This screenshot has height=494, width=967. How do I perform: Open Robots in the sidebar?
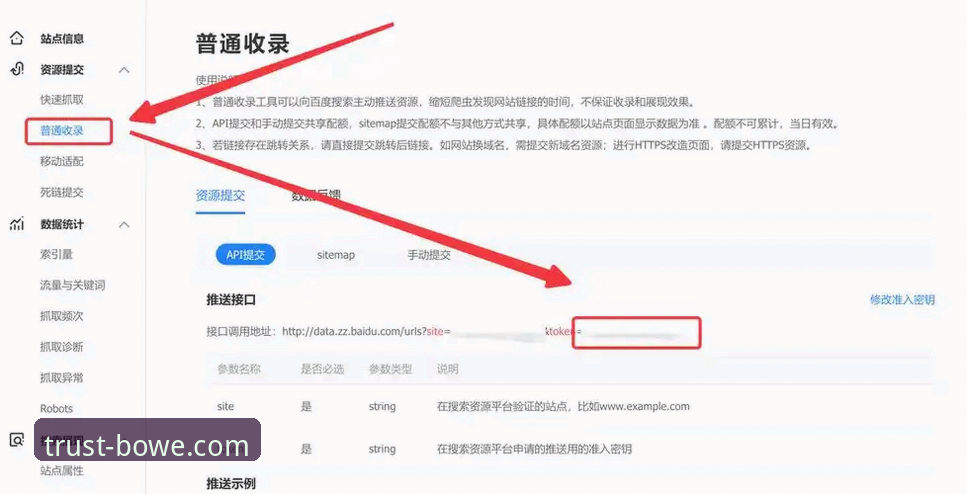56,408
